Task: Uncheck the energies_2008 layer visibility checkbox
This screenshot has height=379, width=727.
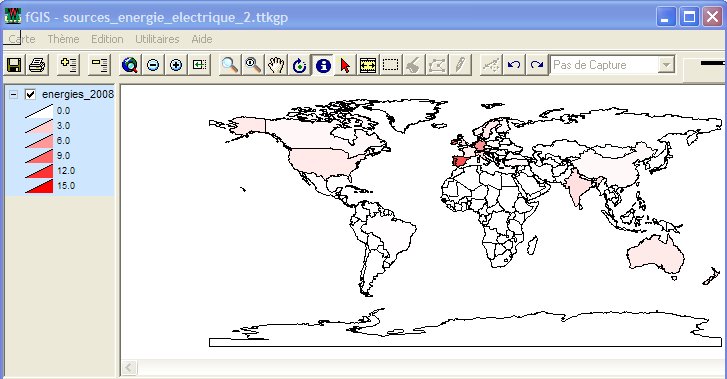Action: tap(31, 94)
